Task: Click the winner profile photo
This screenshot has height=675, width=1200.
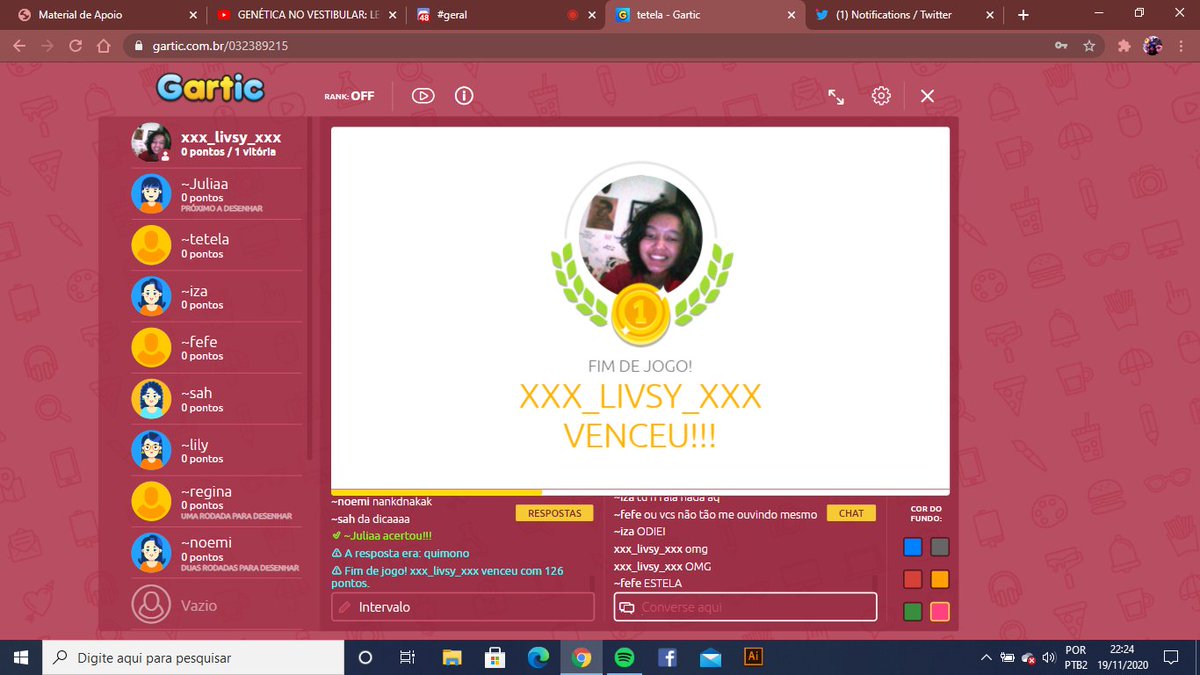Action: click(x=641, y=236)
